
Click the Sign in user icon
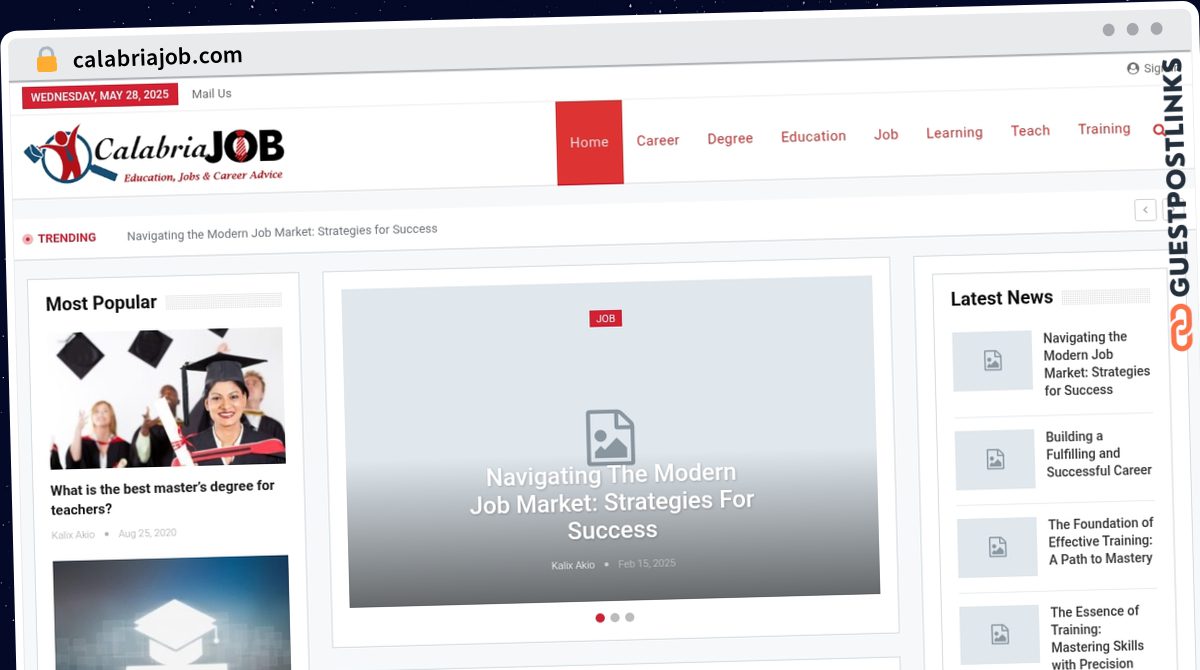coord(1133,69)
